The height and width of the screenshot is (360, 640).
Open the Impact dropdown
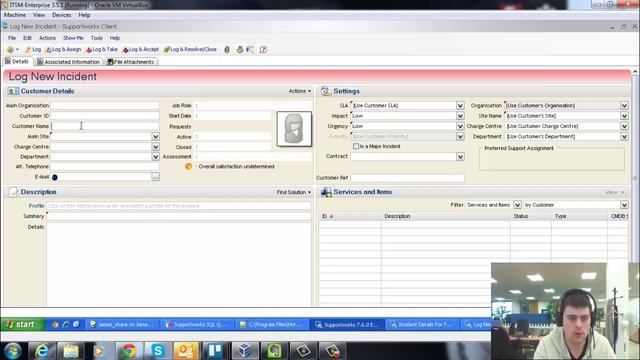click(x=460, y=116)
